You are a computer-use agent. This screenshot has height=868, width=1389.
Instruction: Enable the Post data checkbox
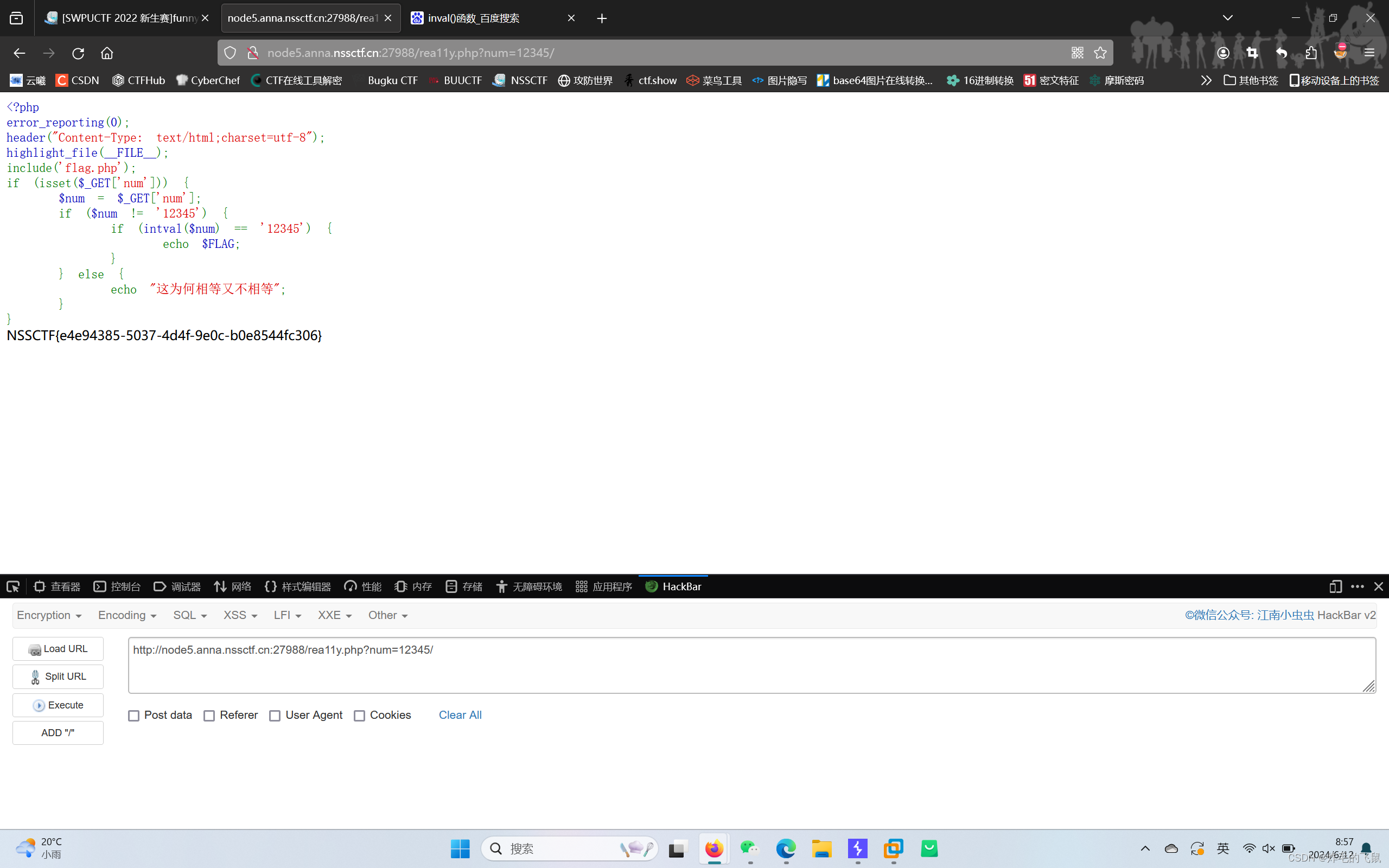coord(133,716)
